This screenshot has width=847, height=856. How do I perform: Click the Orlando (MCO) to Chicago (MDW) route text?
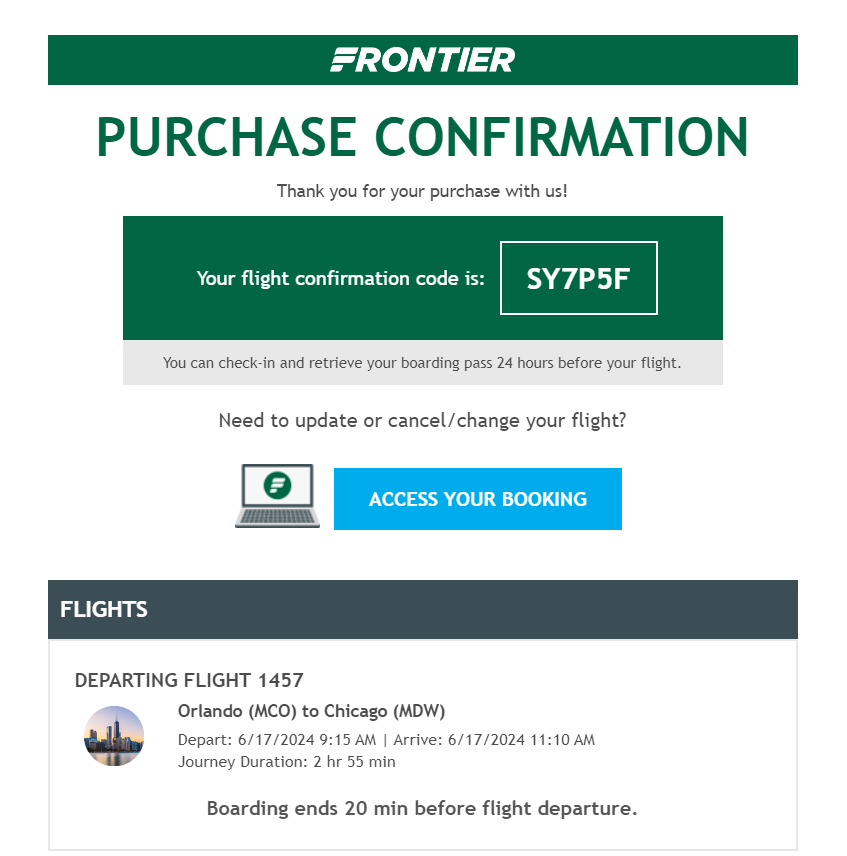click(x=312, y=711)
